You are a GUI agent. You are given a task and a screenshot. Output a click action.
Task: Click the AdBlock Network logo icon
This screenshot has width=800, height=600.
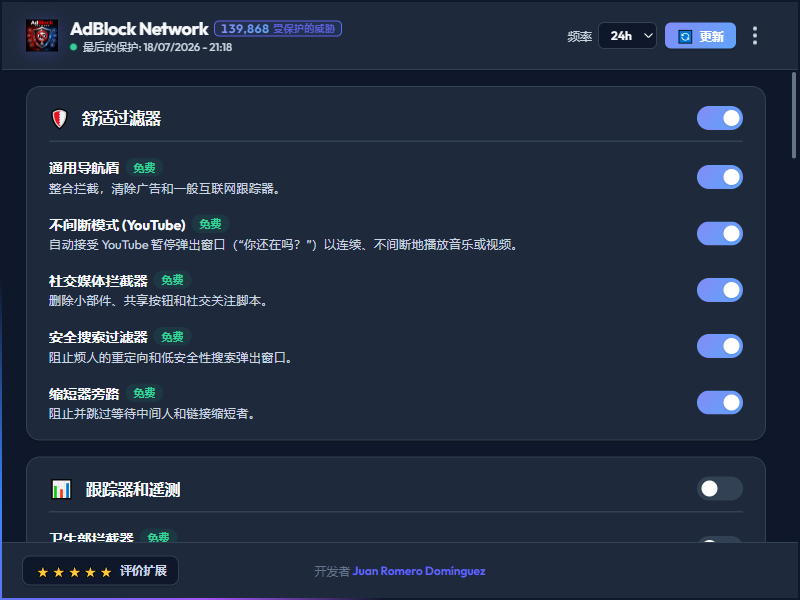pos(42,36)
